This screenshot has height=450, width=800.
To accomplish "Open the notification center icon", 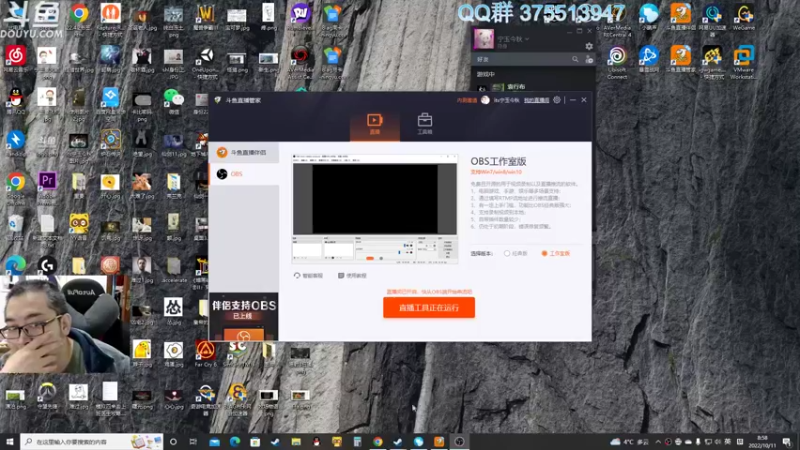I will pyautogui.click(x=787, y=442).
